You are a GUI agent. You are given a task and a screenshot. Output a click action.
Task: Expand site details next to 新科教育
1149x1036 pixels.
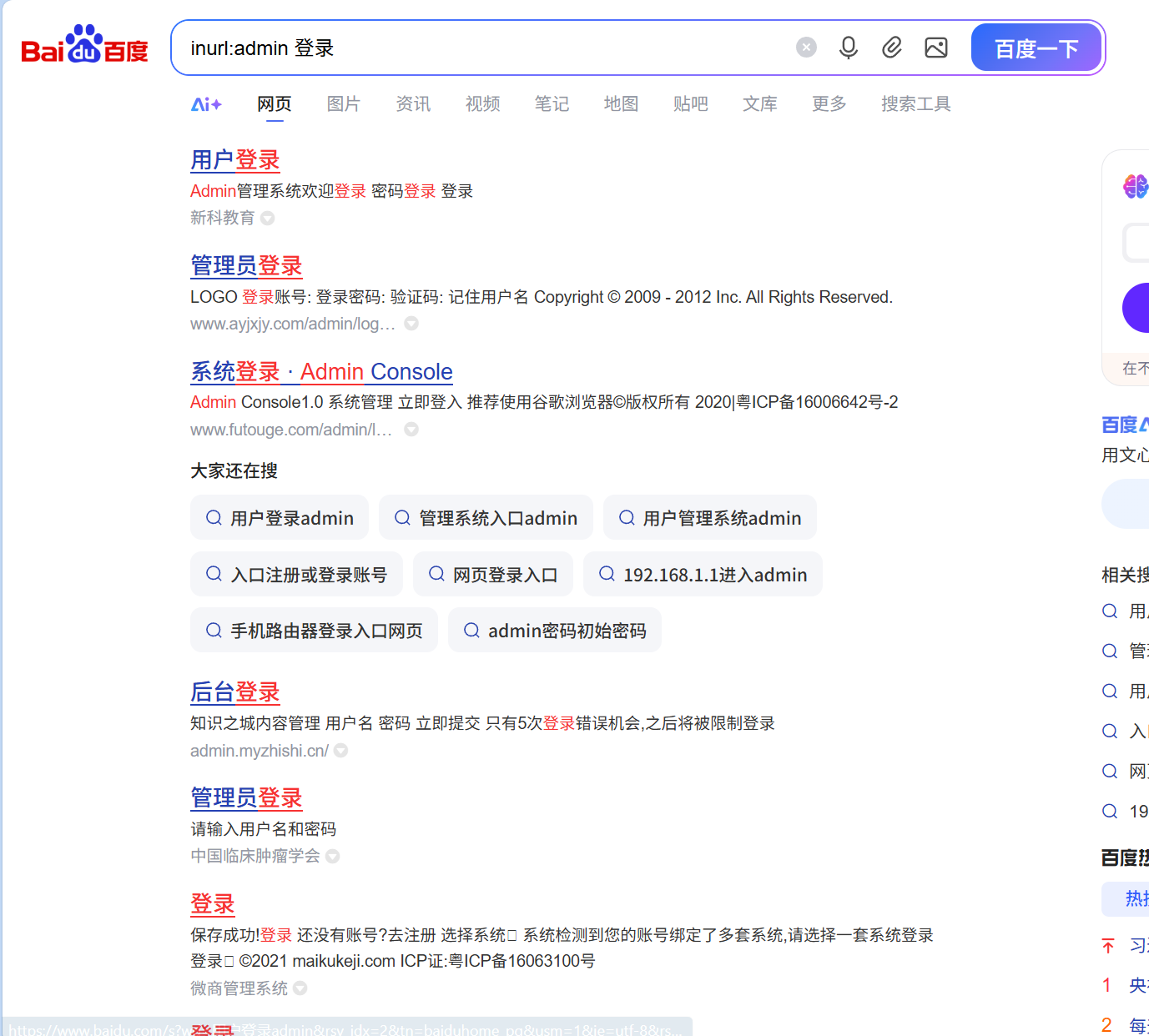pos(267,218)
